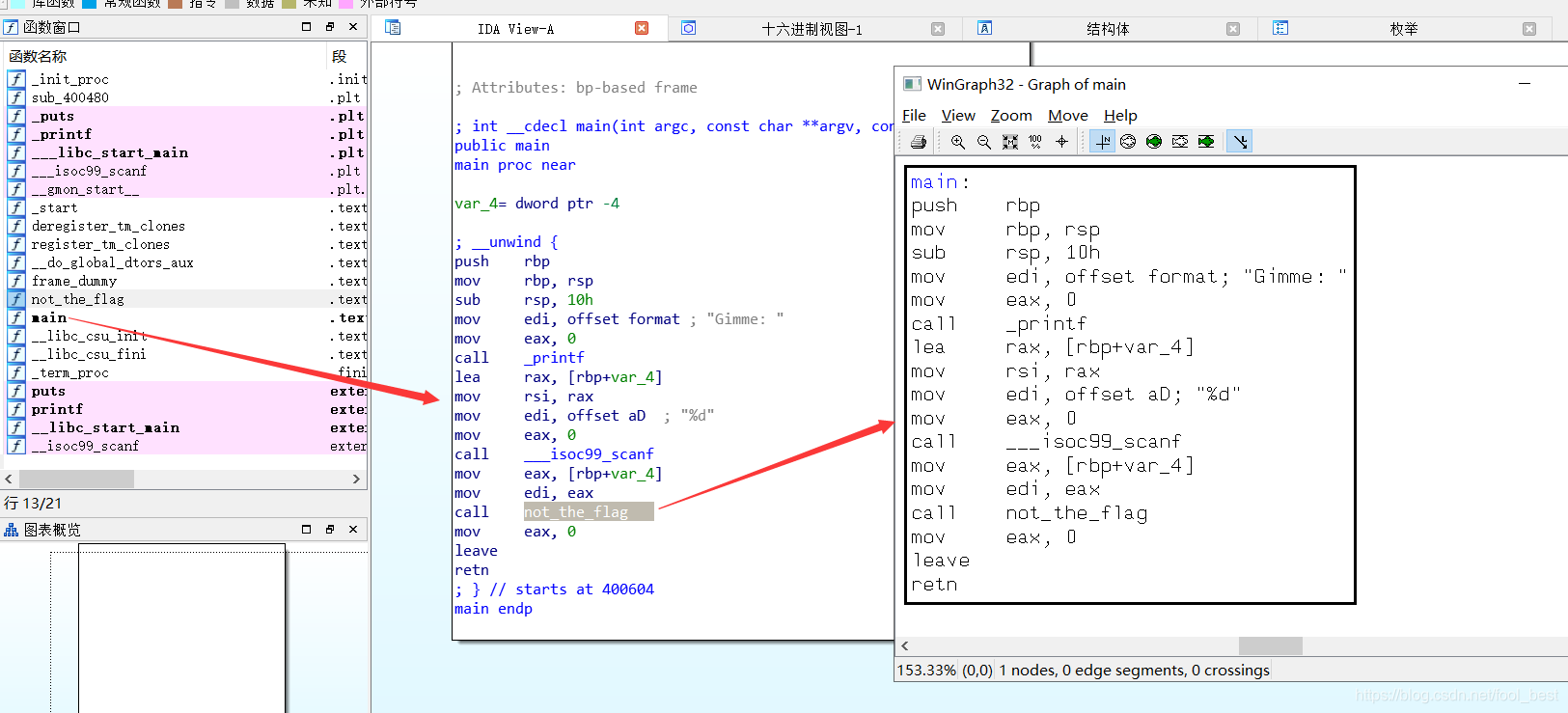1568x713 pixels.
Task: Click ___isoc99_scanf call target in IDA View
Action: 589,454
